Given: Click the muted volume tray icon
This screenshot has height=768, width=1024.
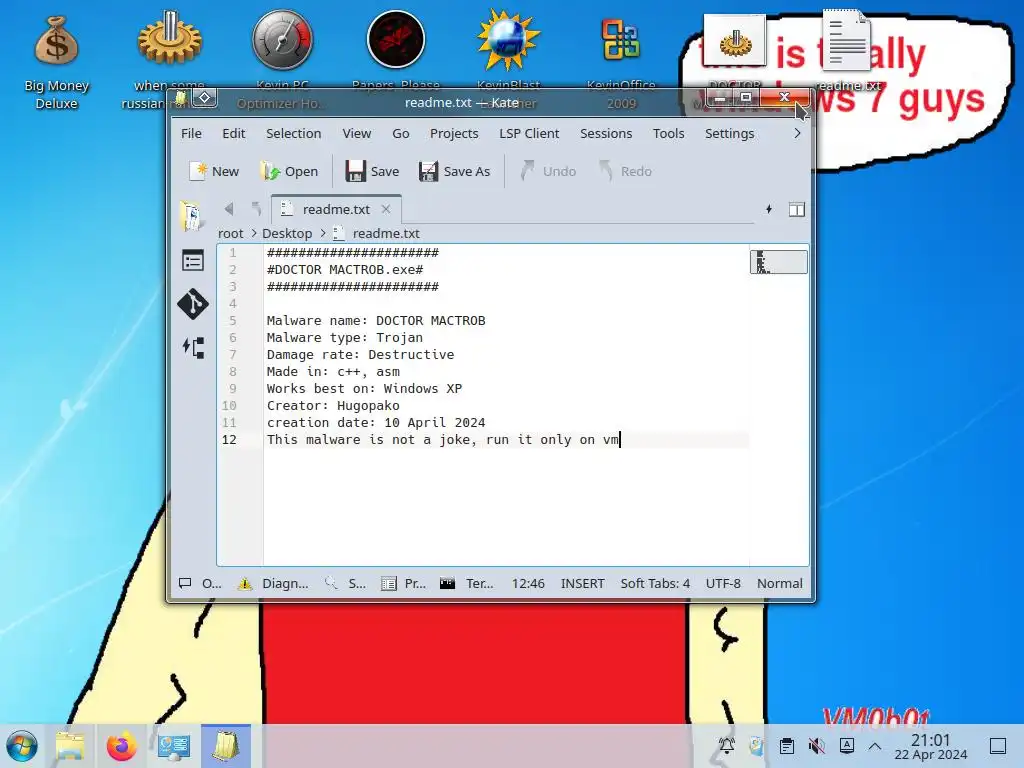Looking at the screenshot, I should [x=816, y=746].
